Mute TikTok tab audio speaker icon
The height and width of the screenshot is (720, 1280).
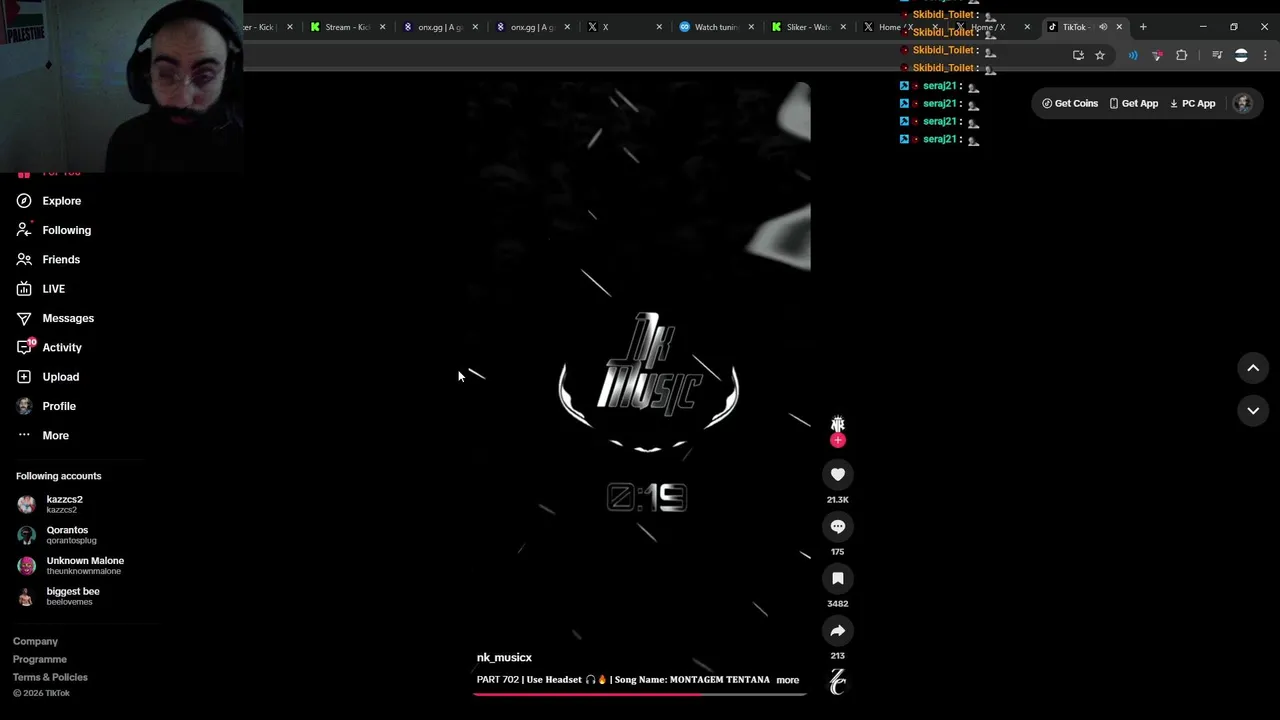click(1103, 27)
